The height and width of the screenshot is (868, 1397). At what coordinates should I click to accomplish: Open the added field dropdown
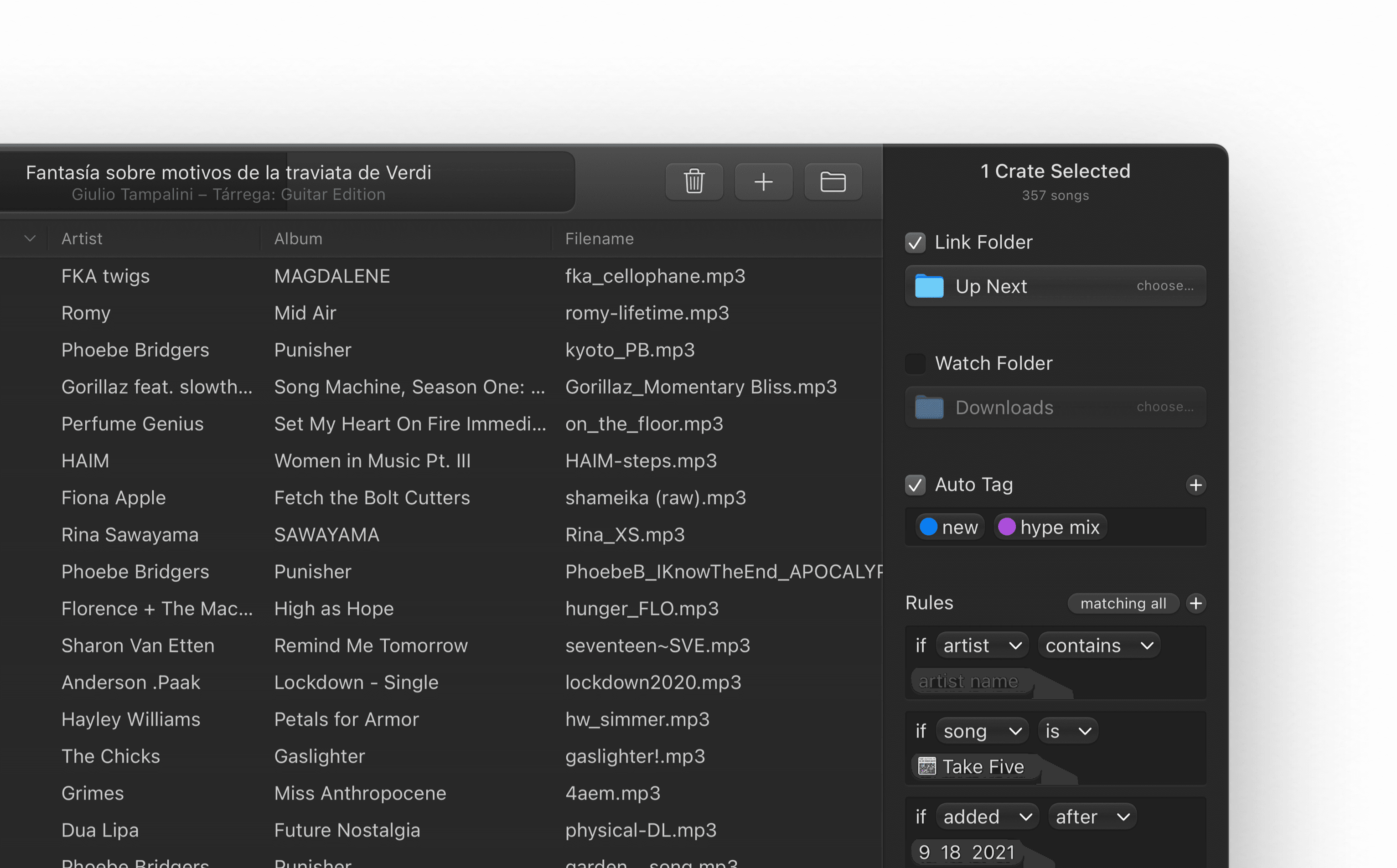point(987,816)
